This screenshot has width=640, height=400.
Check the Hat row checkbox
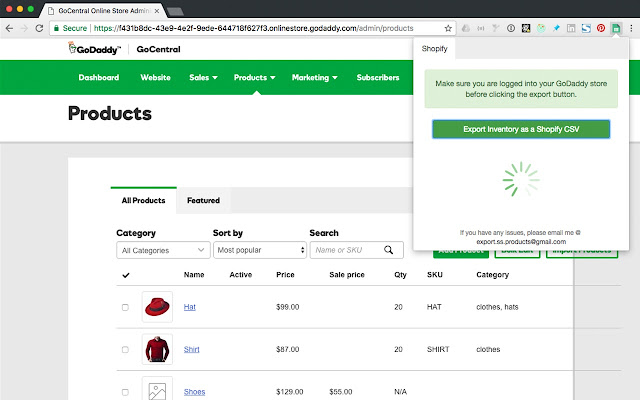pyautogui.click(x=125, y=307)
